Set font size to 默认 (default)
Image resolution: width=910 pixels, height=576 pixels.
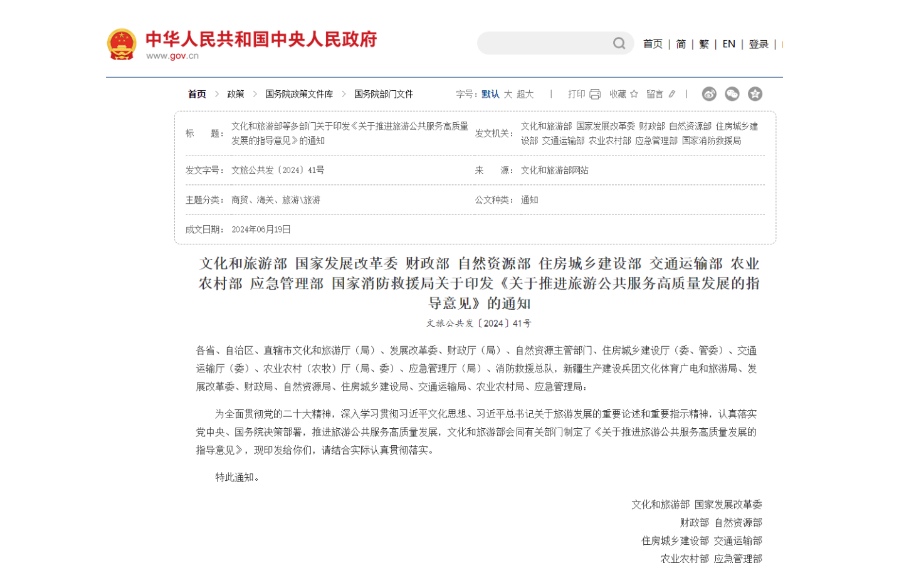point(490,94)
